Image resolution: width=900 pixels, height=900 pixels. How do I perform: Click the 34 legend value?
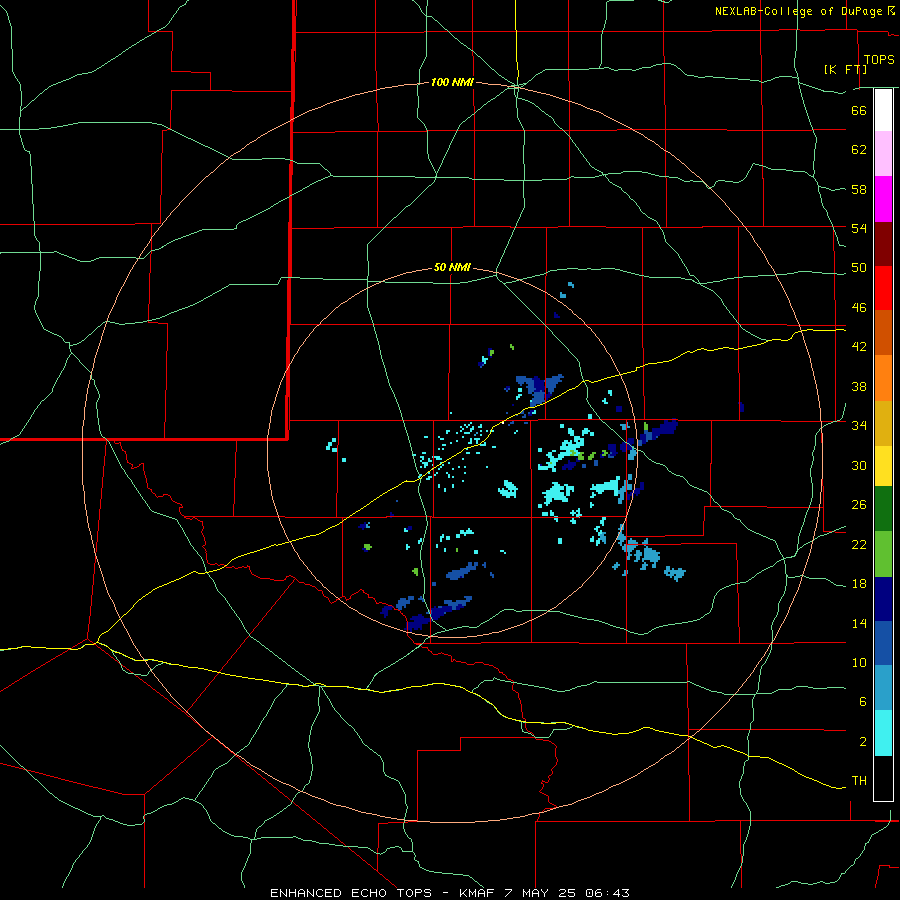pos(859,426)
